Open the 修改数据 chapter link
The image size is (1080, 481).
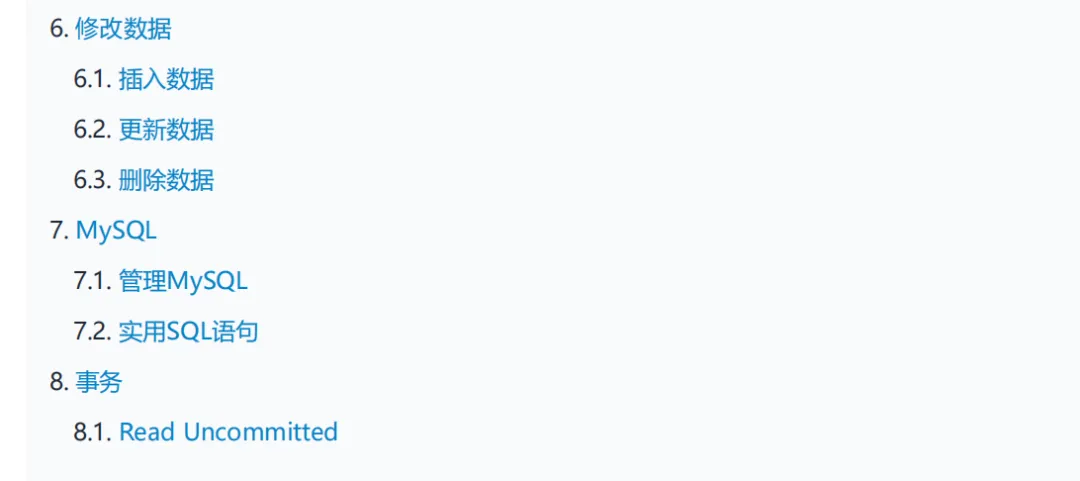tap(123, 29)
